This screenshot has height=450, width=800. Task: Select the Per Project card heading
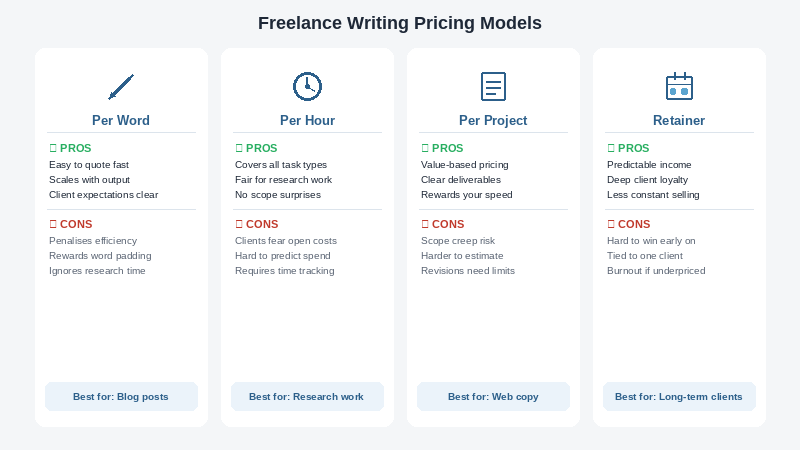coord(493,120)
